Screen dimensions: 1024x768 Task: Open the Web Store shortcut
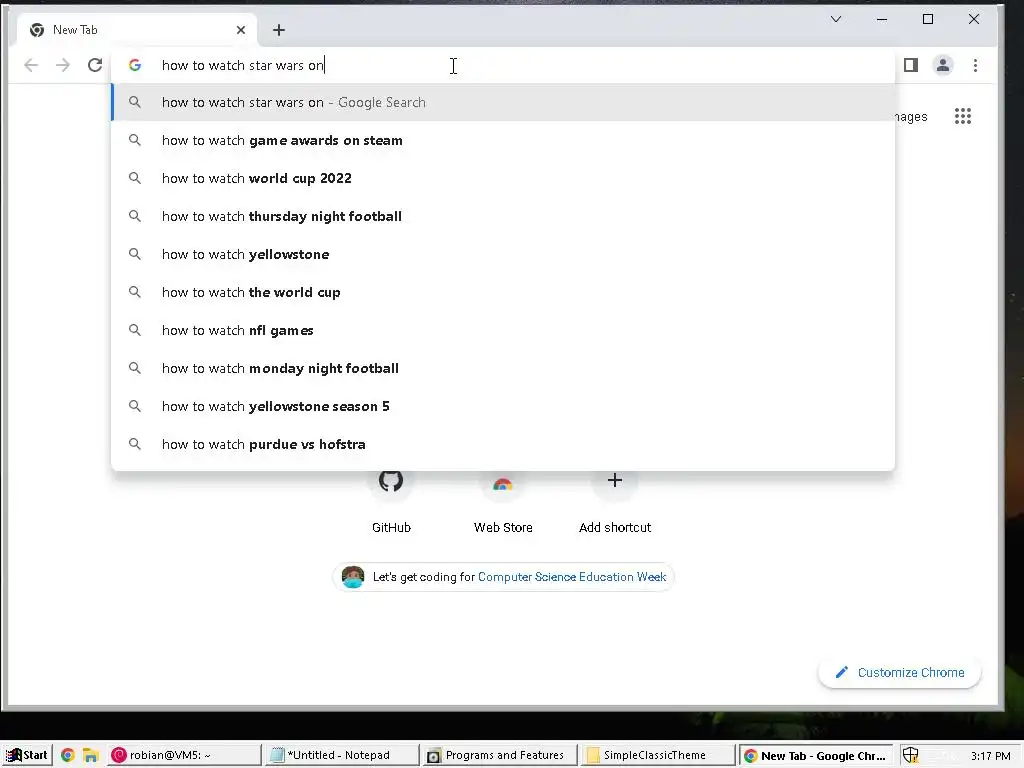click(x=503, y=500)
